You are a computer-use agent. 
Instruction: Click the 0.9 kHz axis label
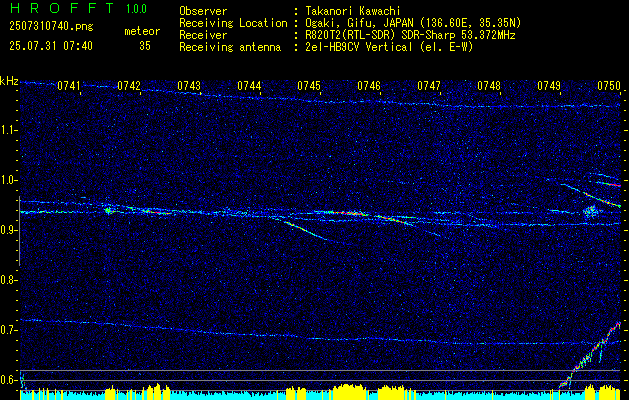[8, 230]
